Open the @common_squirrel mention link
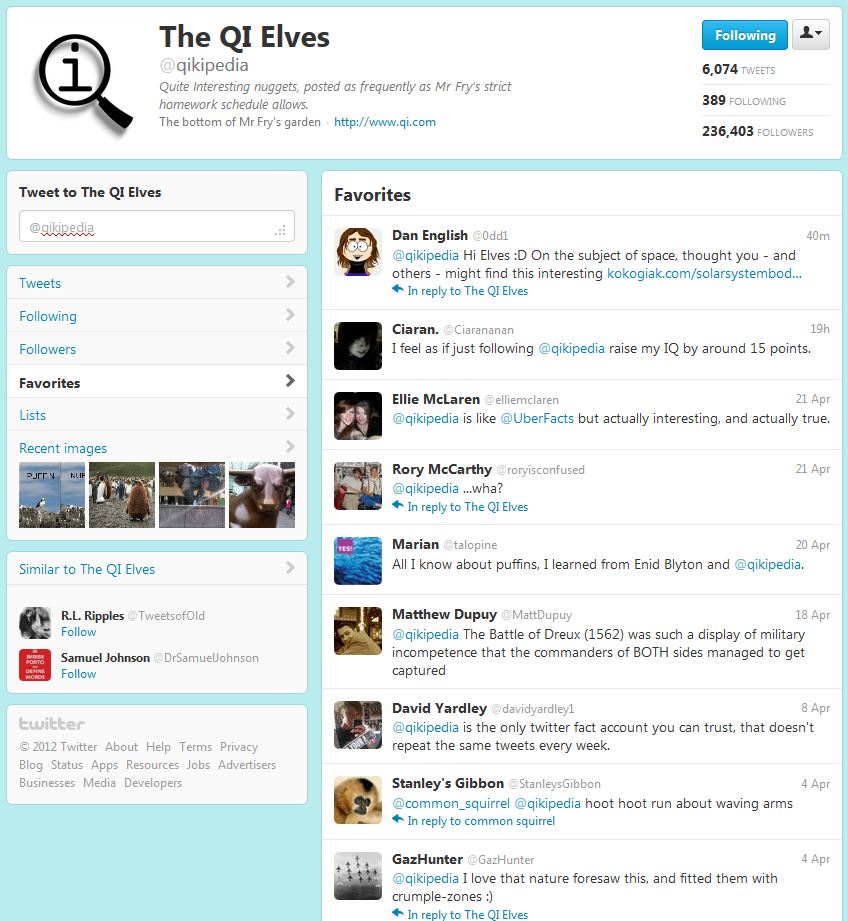This screenshot has width=848, height=921. point(451,804)
